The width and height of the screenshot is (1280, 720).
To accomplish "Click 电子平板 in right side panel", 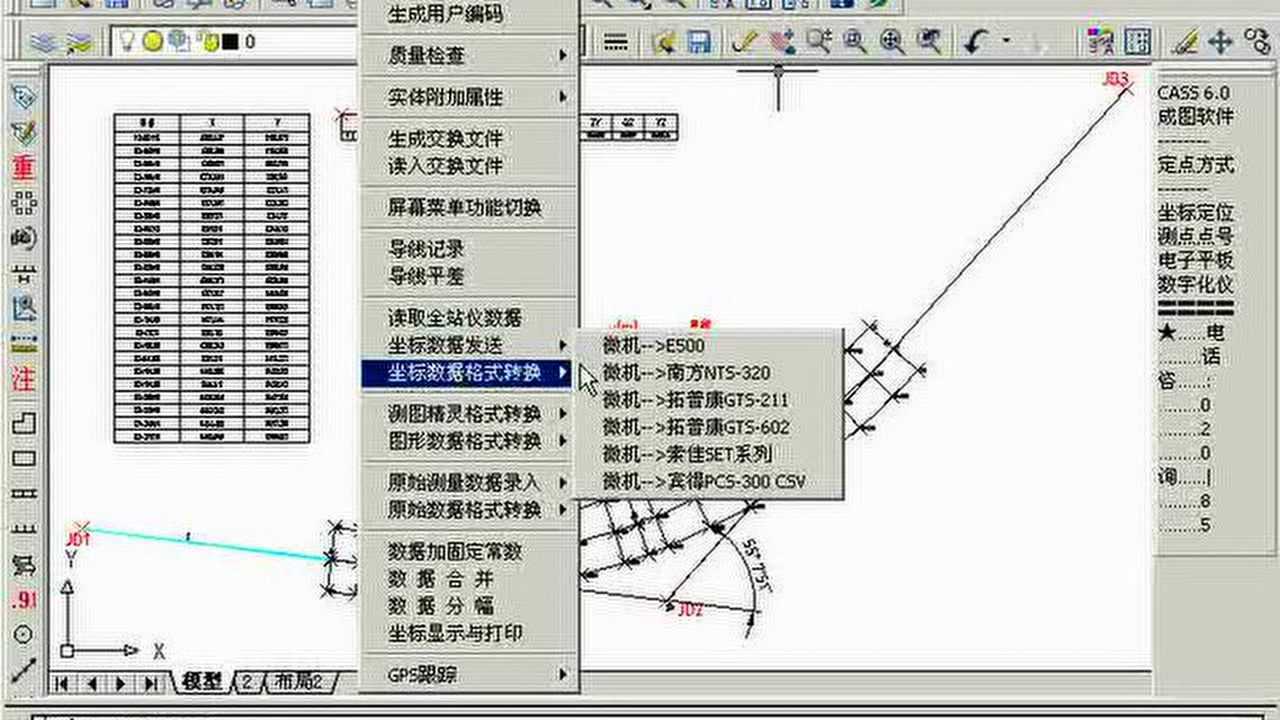I will click(x=1196, y=261).
